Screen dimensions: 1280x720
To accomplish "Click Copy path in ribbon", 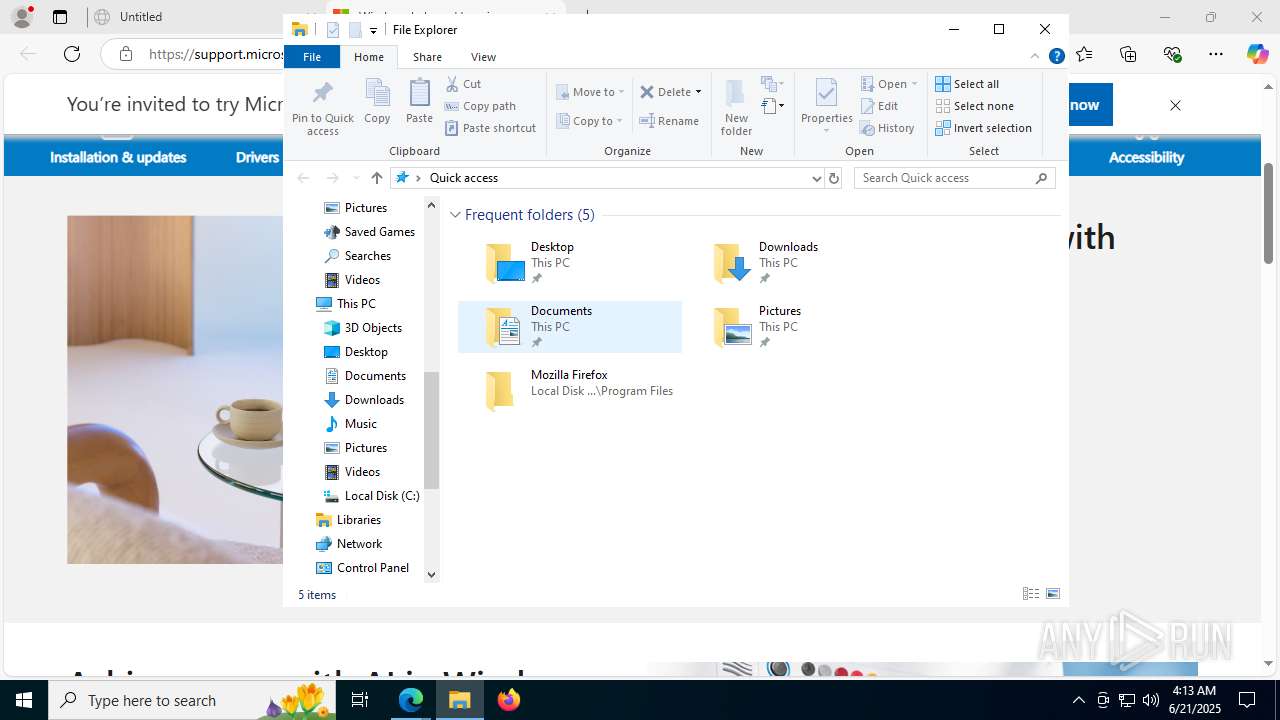I will tap(480, 106).
